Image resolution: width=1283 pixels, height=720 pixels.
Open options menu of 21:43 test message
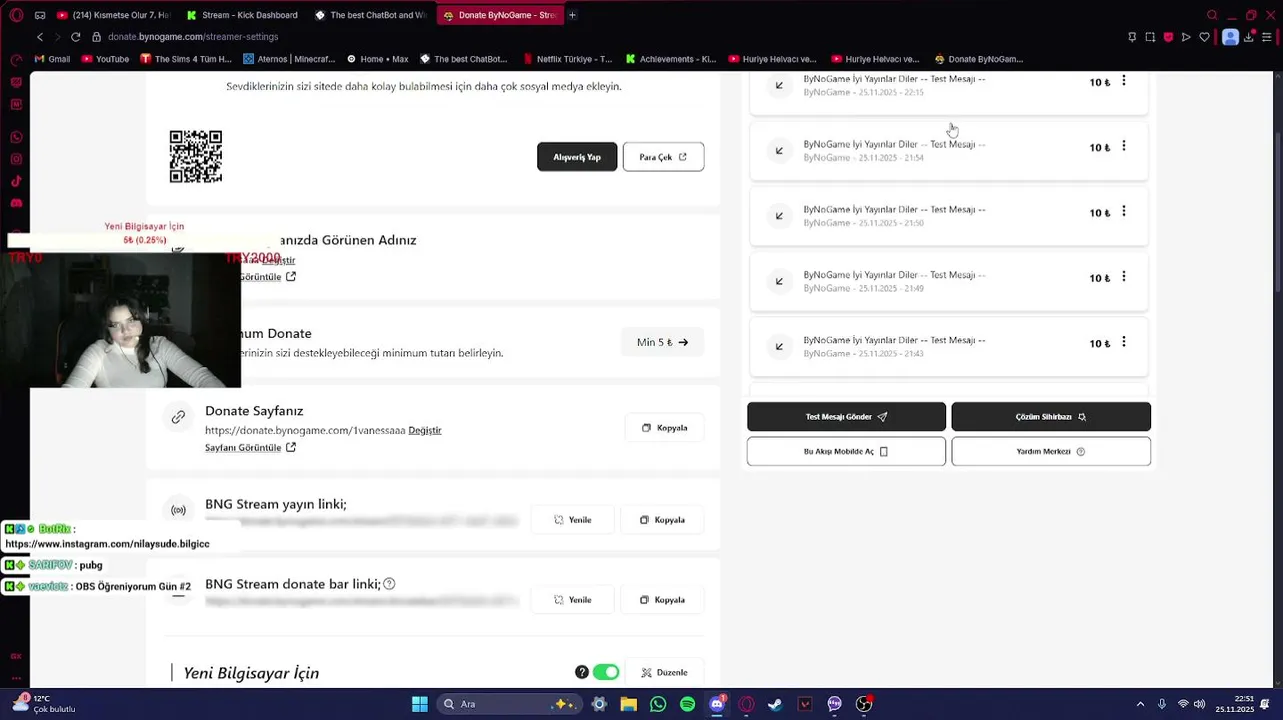[x=1123, y=342]
